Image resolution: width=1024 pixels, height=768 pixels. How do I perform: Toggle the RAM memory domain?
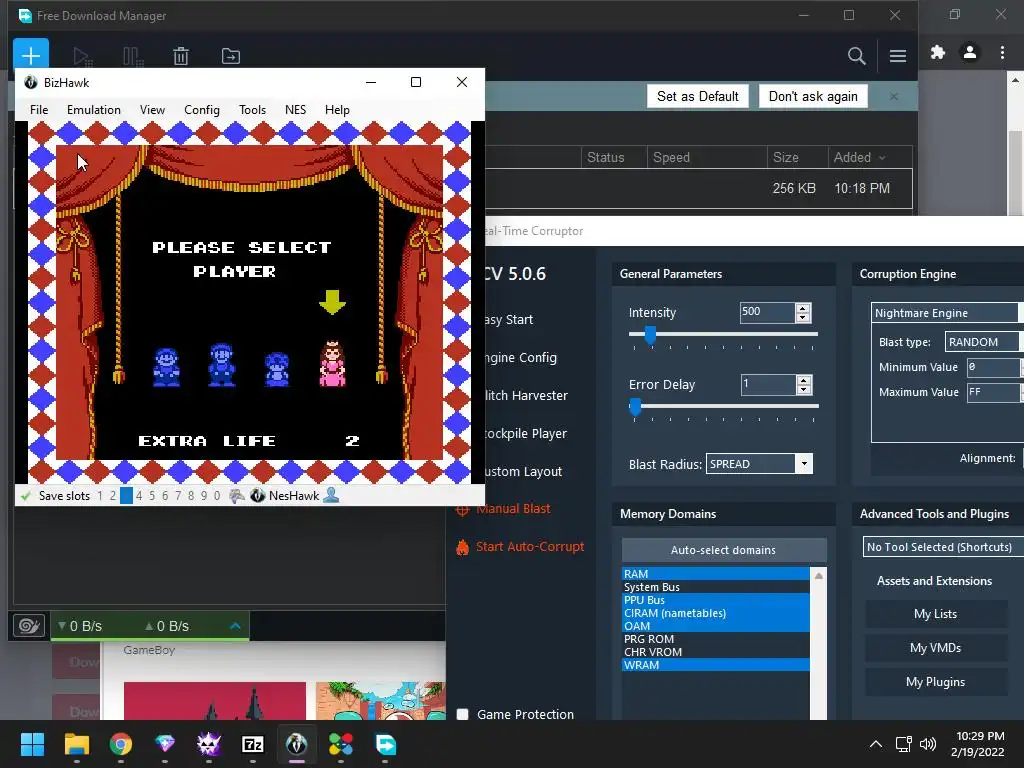pos(716,573)
